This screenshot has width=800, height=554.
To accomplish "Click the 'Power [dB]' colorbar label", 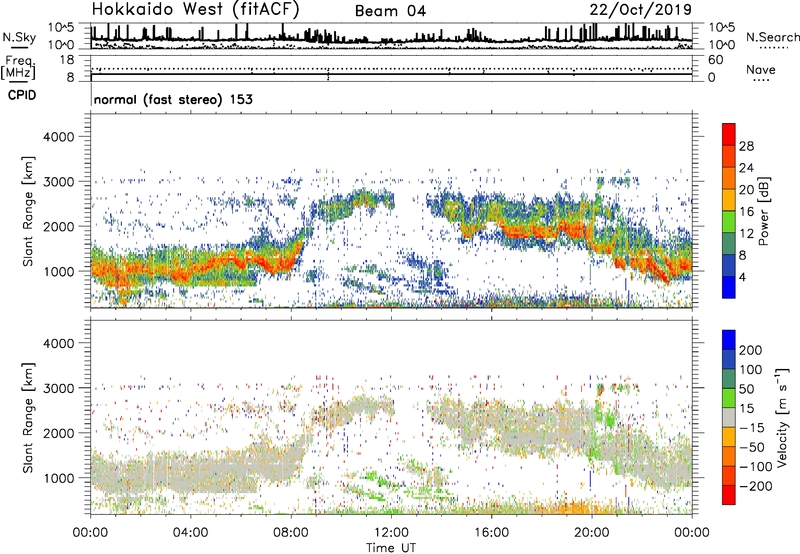I will pyautogui.click(x=764, y=211).
